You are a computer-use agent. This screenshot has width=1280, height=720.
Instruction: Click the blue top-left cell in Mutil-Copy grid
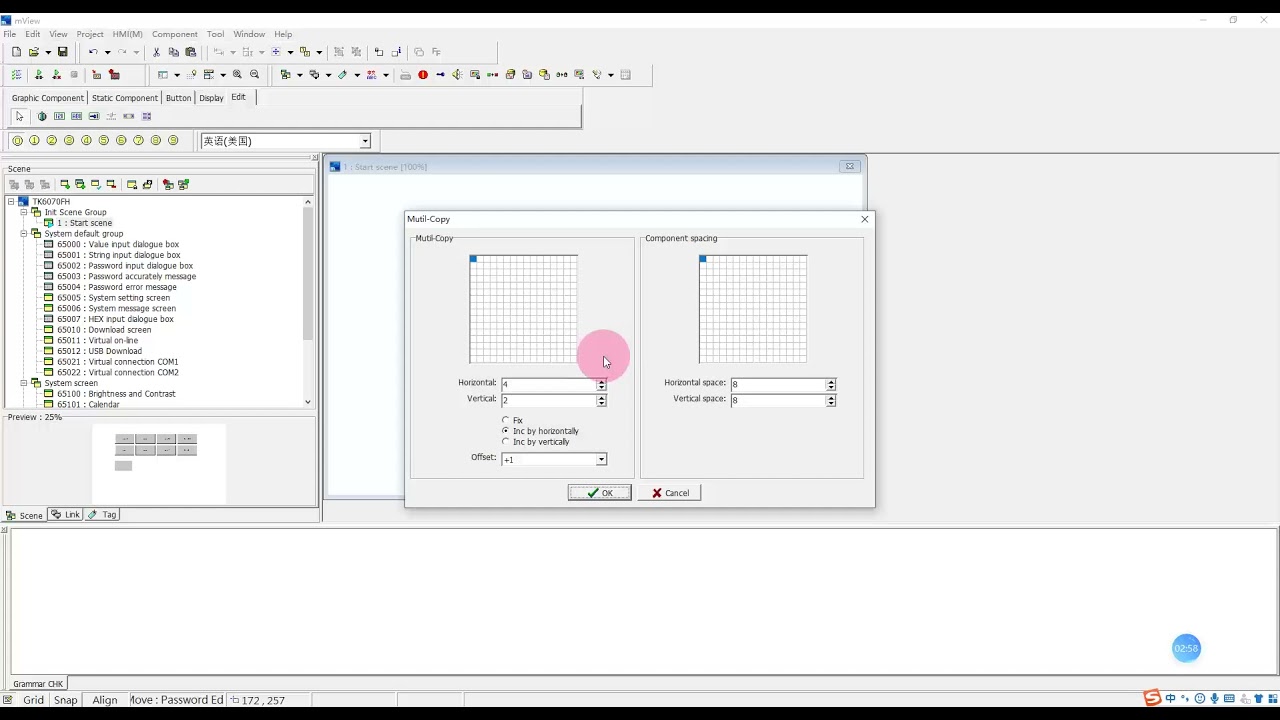pos(473,259)
